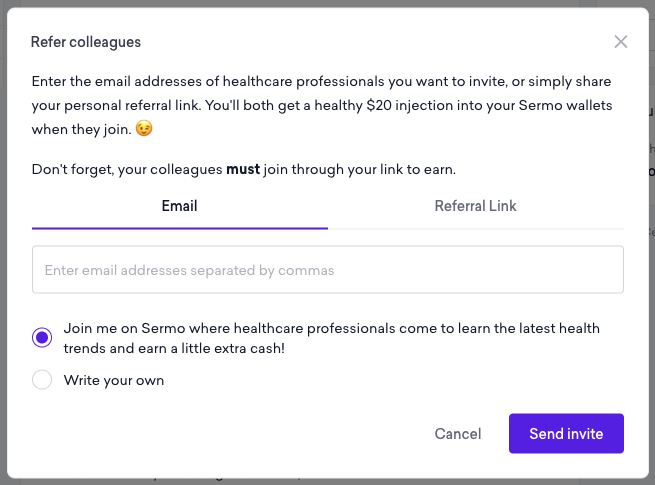The width and height of the screenshot is (655, 485).
Task: Click the purple underline beneath Email tab
Action: point(180,229)
